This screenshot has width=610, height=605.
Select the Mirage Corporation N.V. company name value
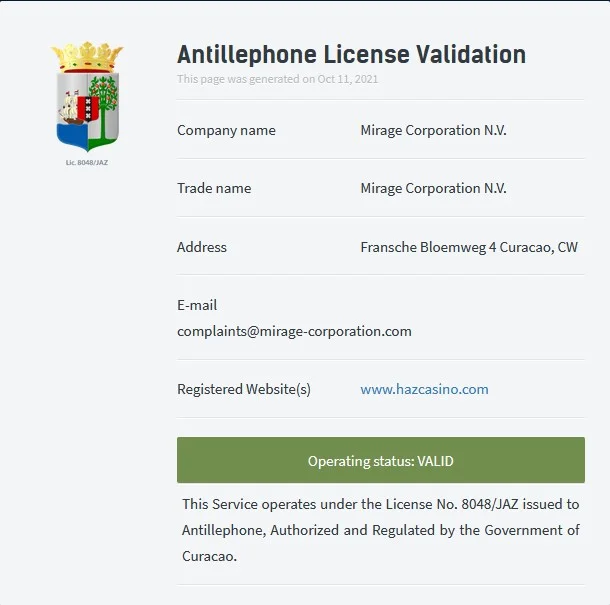(433, 130)
